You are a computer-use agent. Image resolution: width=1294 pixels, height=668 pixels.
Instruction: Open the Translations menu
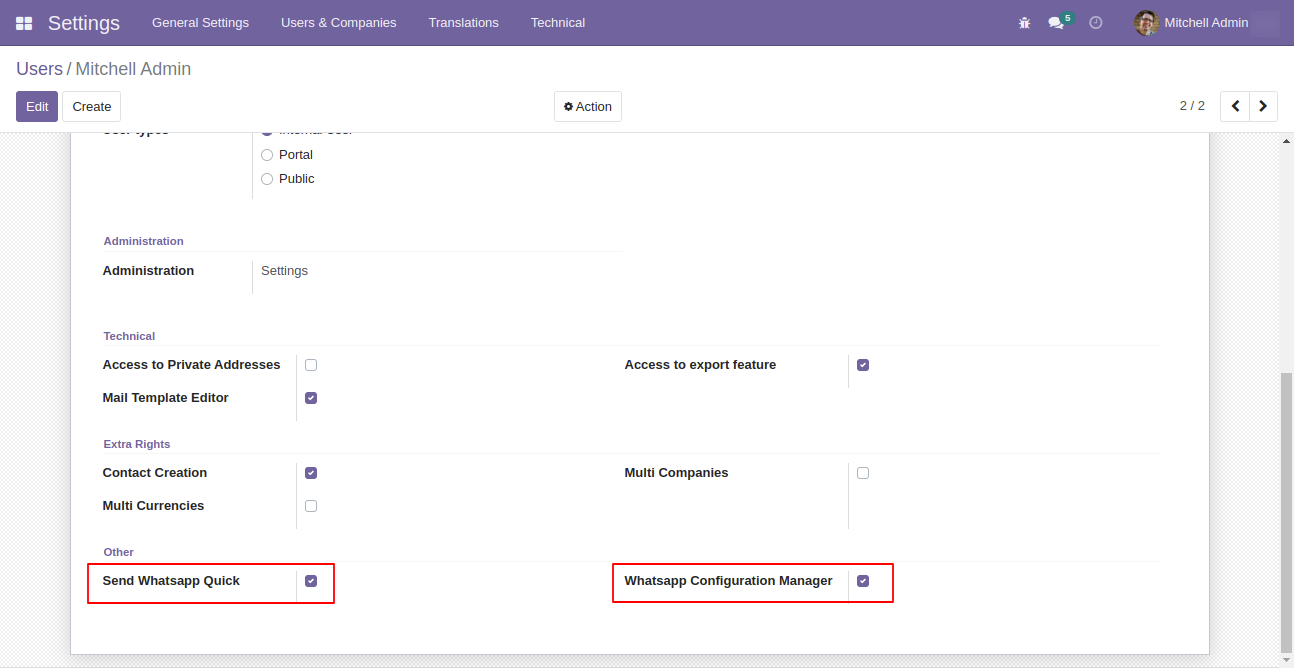click(x=463, y=23)
